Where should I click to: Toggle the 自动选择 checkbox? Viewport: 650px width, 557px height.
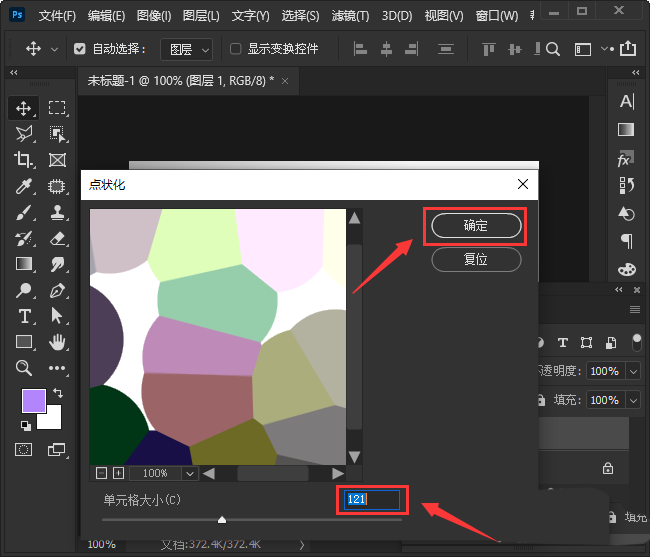[x=80, y=49]
